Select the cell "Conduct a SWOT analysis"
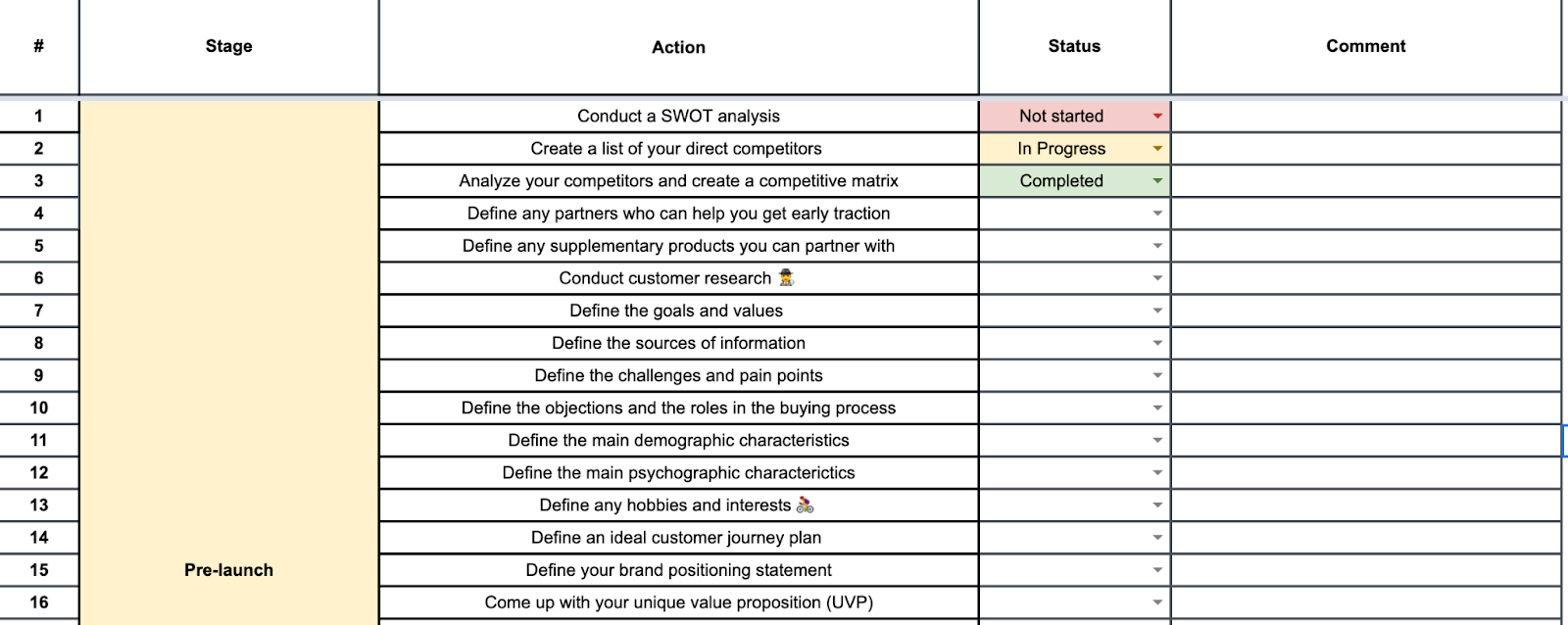The height and width of the screenshot is (625, 1568). point(678,116)
